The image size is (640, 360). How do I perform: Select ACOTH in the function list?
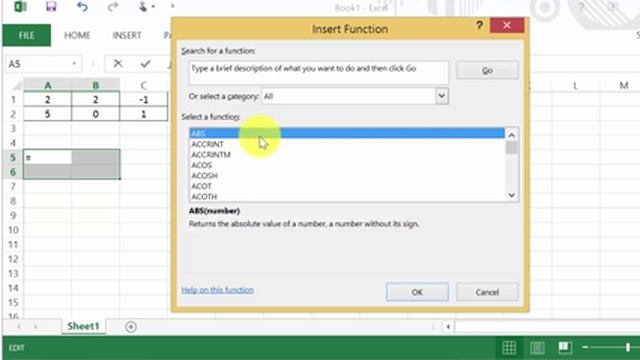[347, 196]
